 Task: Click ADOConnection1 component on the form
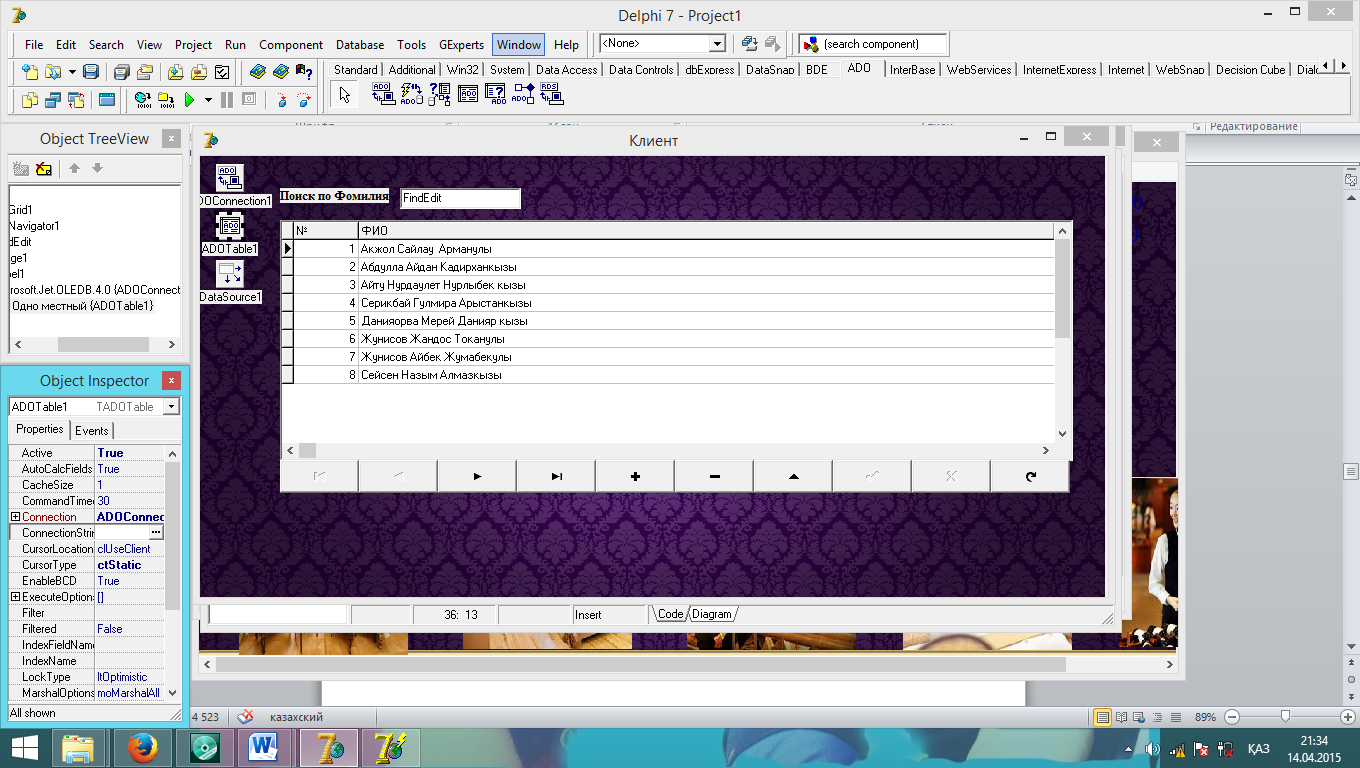click(229, 178)
